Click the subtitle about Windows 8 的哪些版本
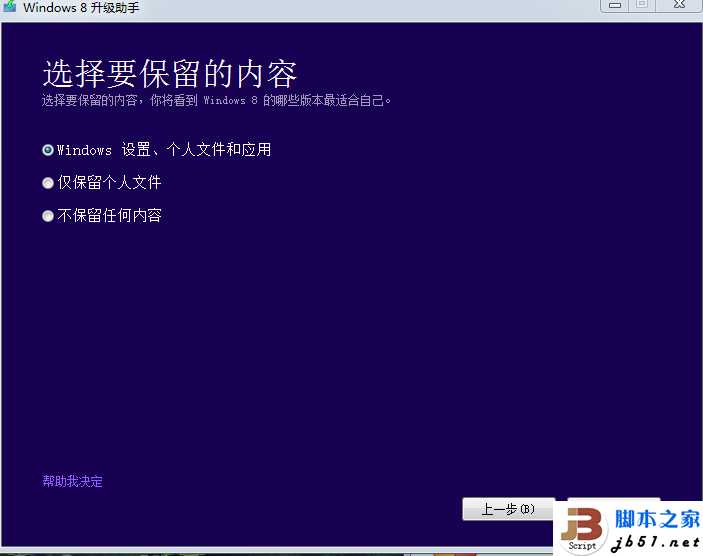The image size is (703, 556). point(217,100)
